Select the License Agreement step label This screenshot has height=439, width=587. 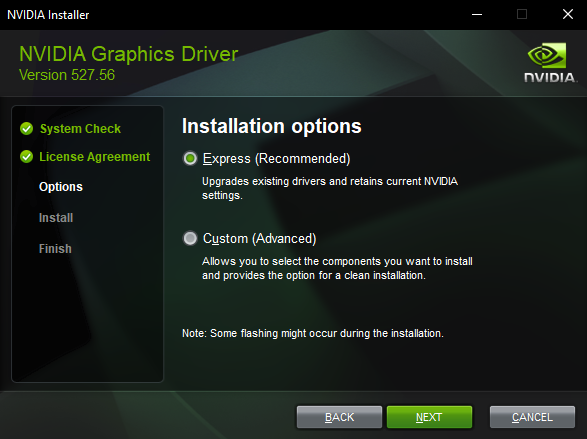point(95,157)
